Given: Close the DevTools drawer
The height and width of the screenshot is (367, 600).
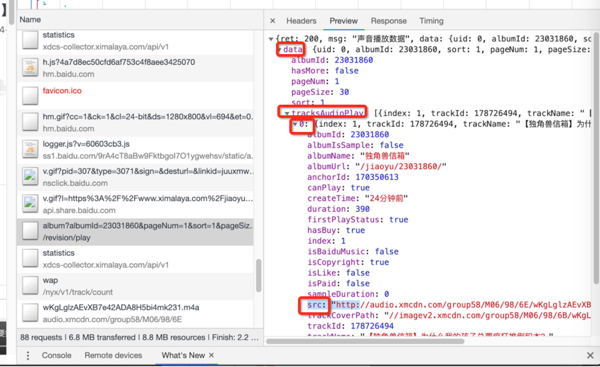Looking at the screenshot, I should (590, 356).
